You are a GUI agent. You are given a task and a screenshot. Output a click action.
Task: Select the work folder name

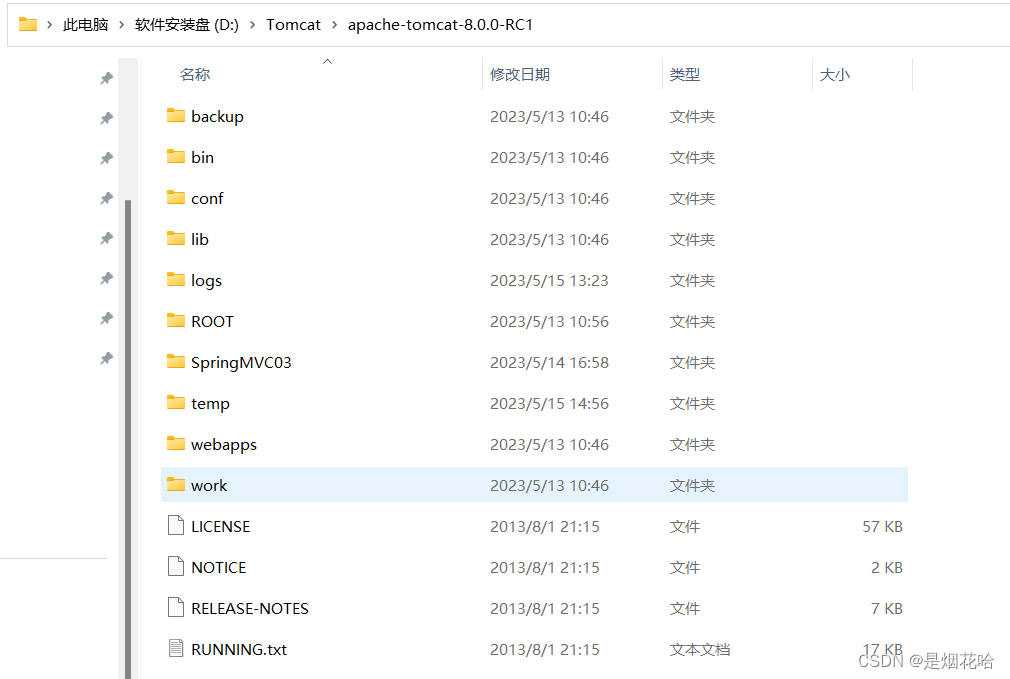pyautogui.click(x=209, y=486)
